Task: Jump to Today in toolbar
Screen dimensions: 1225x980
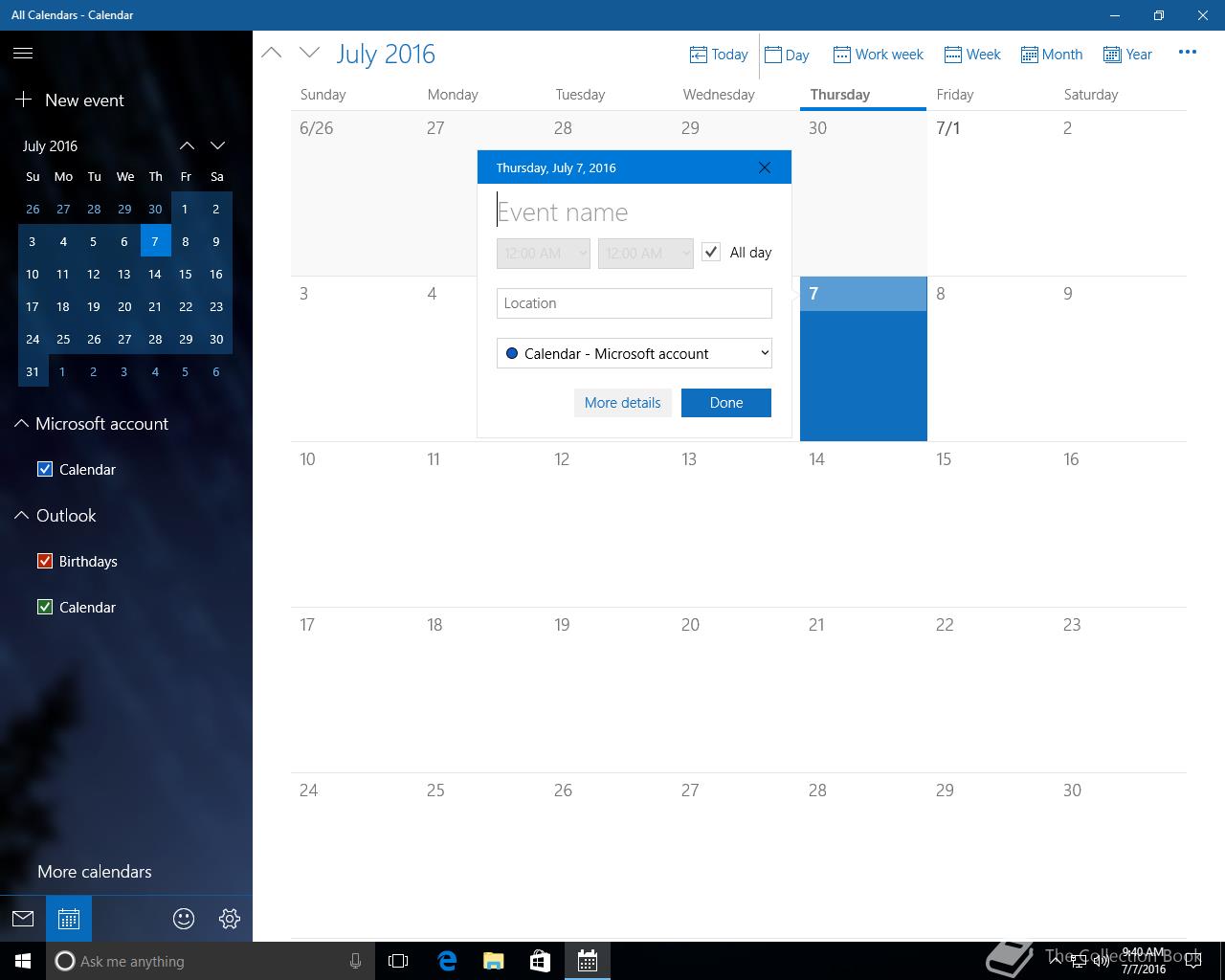Action: pos(719,55)
